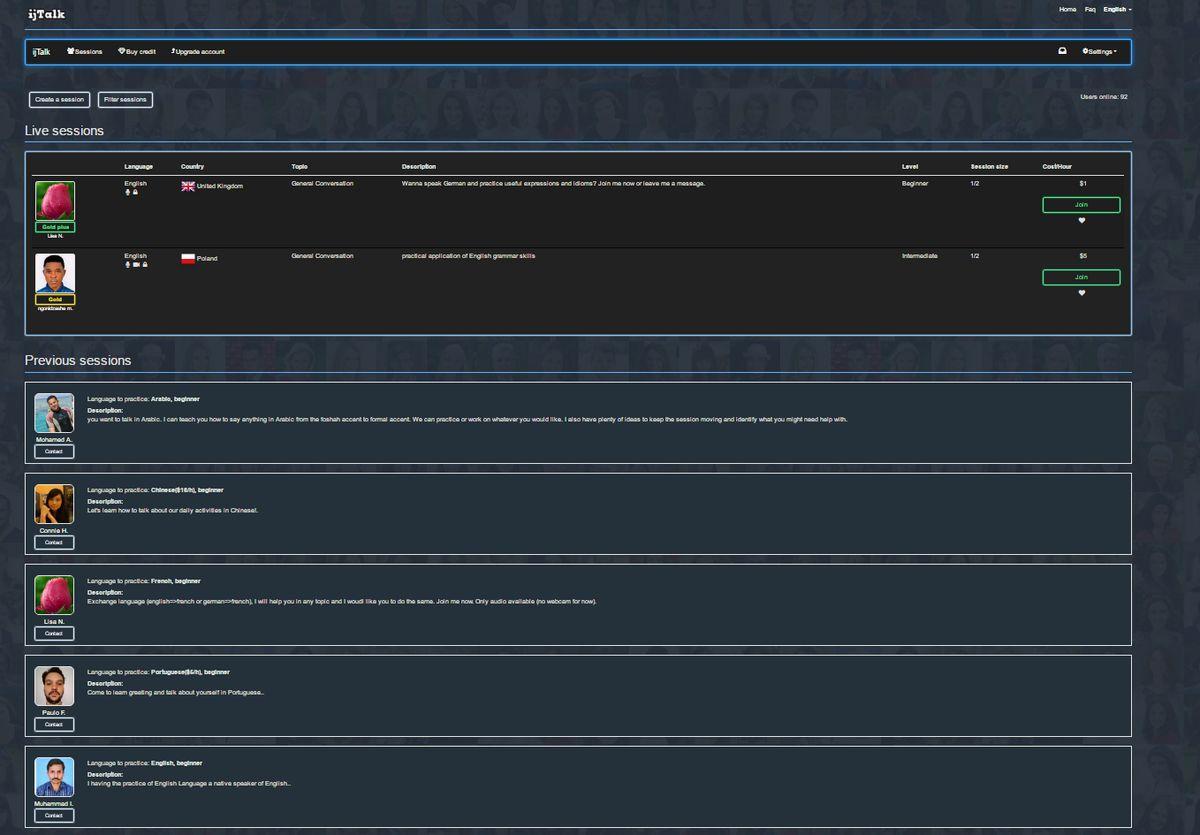Open Connie H.'s profile photo
Viewport: 1200px width, 835px height.
tap(54, 504)
